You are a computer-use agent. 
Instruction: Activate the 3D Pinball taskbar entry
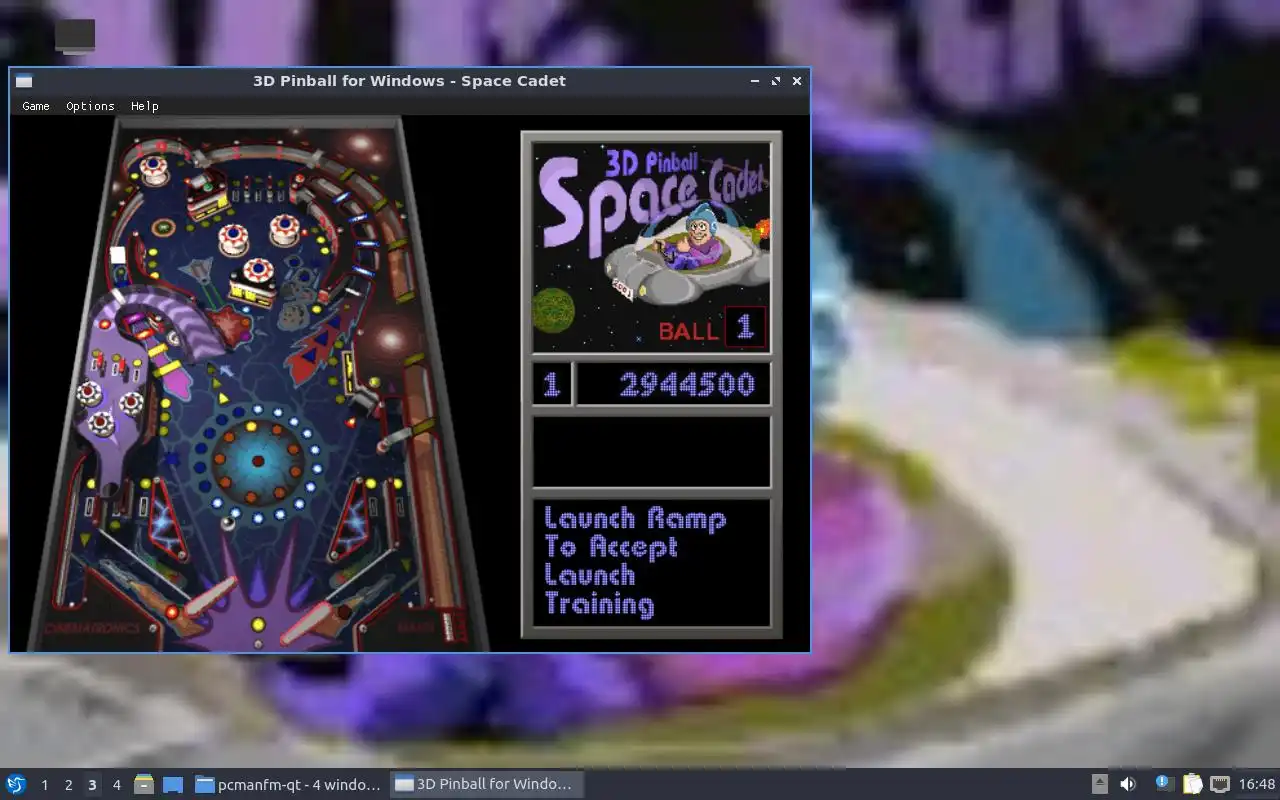click(x=486, y=784)
